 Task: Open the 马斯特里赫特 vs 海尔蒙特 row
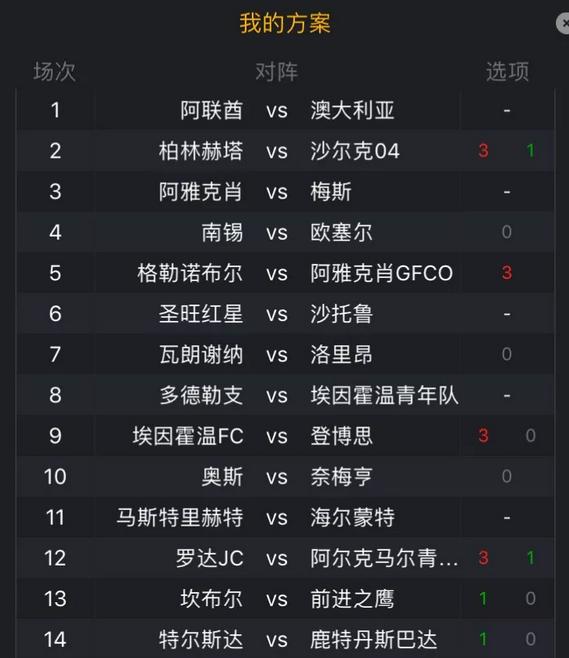coord(285,517)
